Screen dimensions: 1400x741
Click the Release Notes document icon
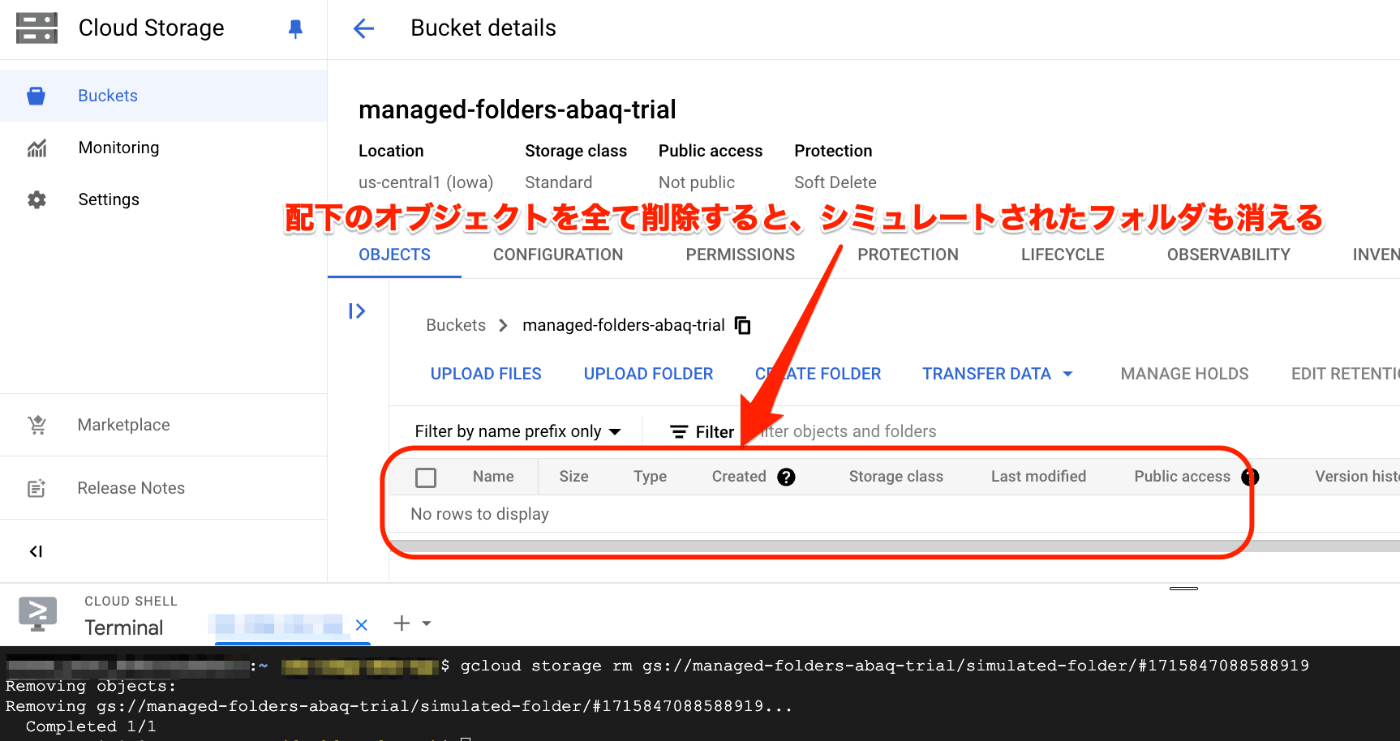point(37,488)
